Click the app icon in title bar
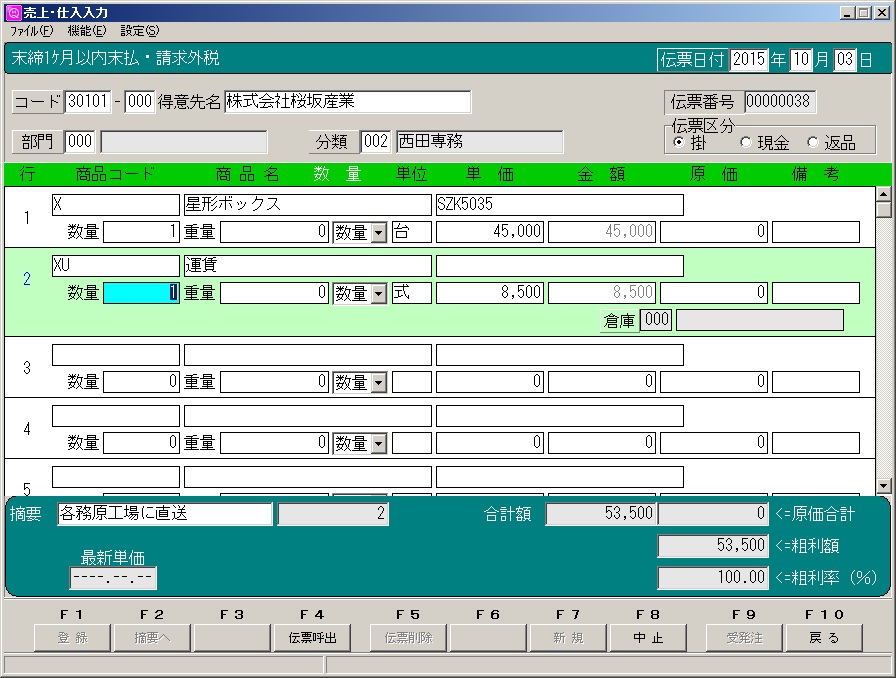This screenshot has height=678, width=896. [13, 12]
